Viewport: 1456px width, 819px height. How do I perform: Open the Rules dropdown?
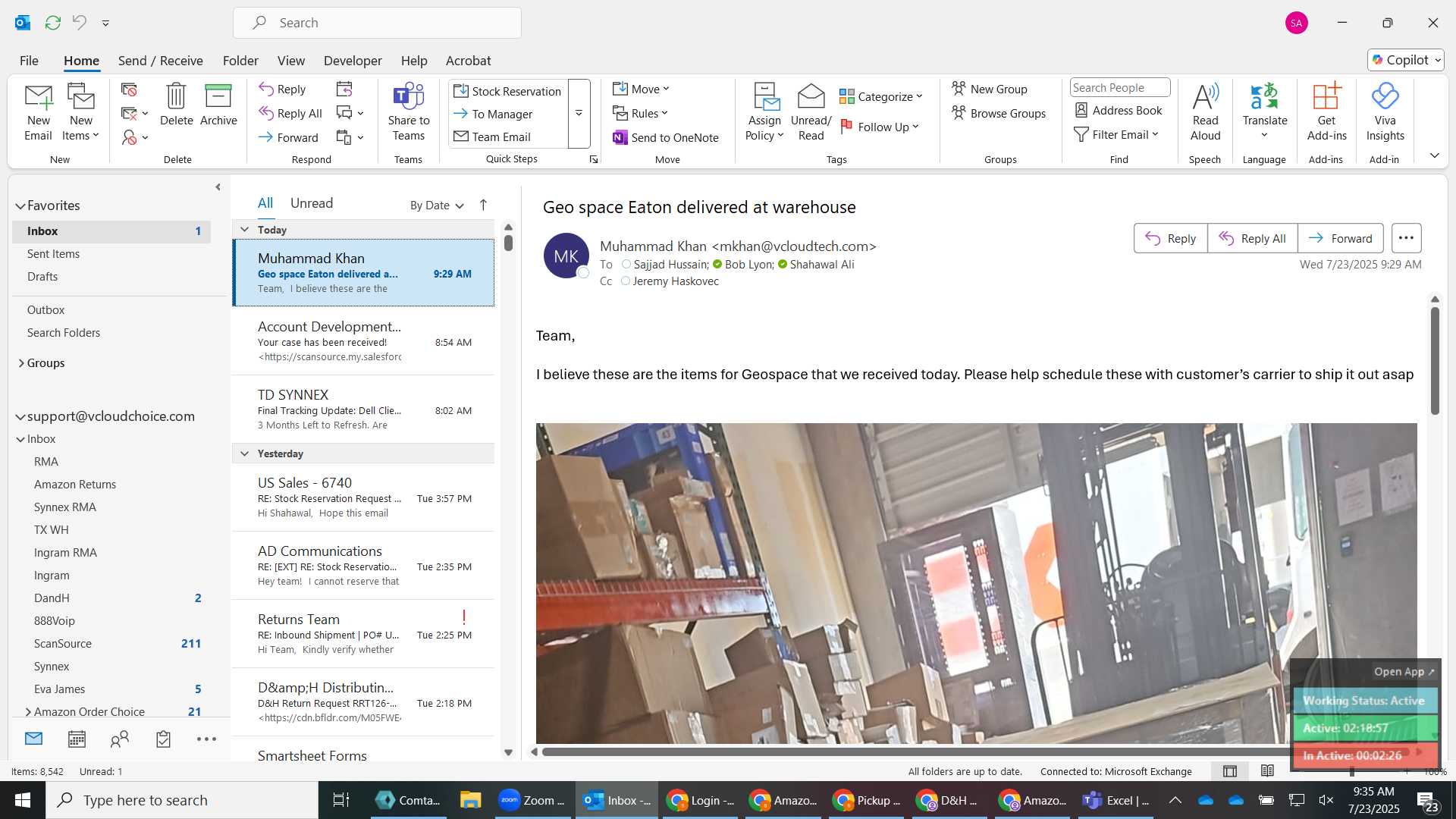tap(641, 113)
